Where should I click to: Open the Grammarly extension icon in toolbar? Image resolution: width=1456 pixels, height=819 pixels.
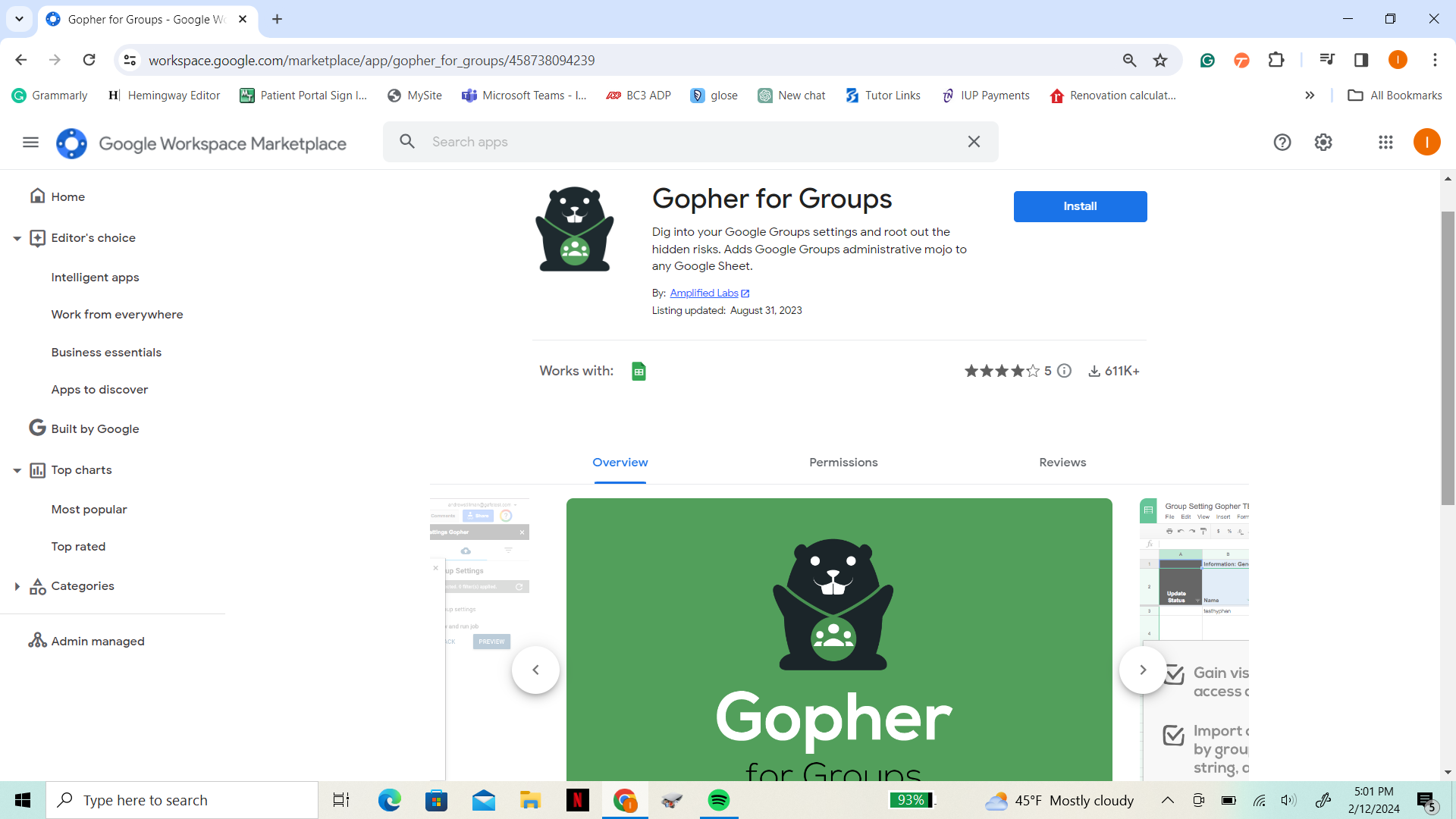click(1207, 60)
